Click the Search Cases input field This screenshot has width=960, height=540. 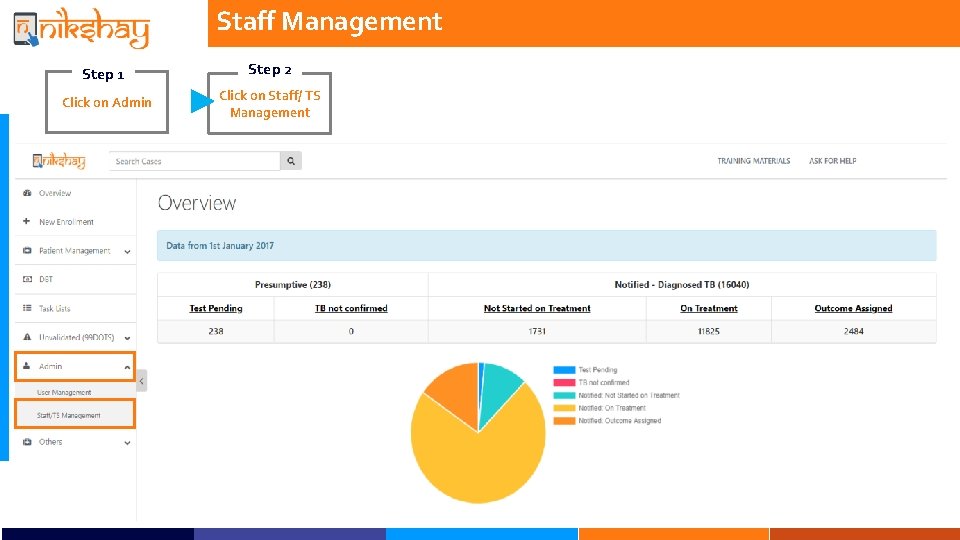pyautogui.click(x=195, y=161)
